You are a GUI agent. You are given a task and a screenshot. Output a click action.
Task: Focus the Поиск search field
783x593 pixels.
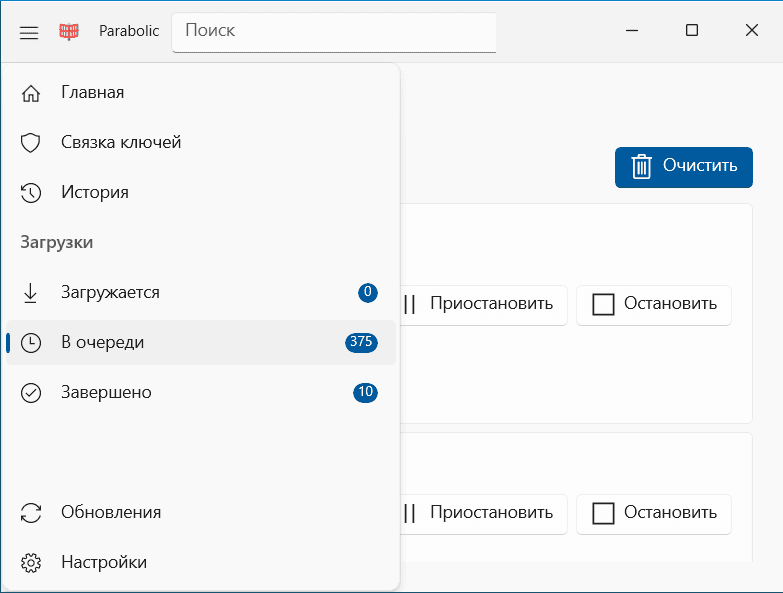(x=334, y=31)
